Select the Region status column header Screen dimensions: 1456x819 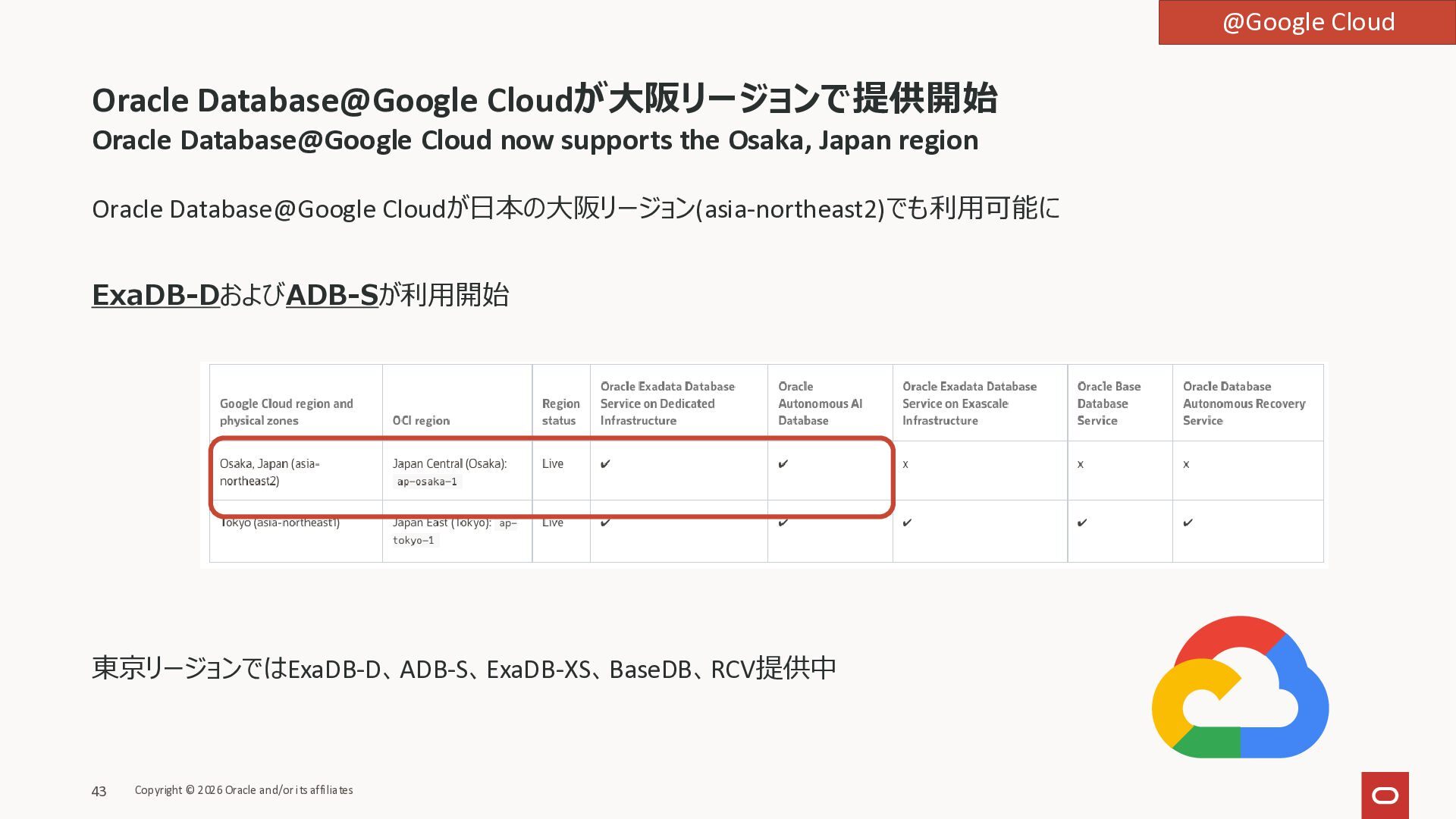coord(560,412)
